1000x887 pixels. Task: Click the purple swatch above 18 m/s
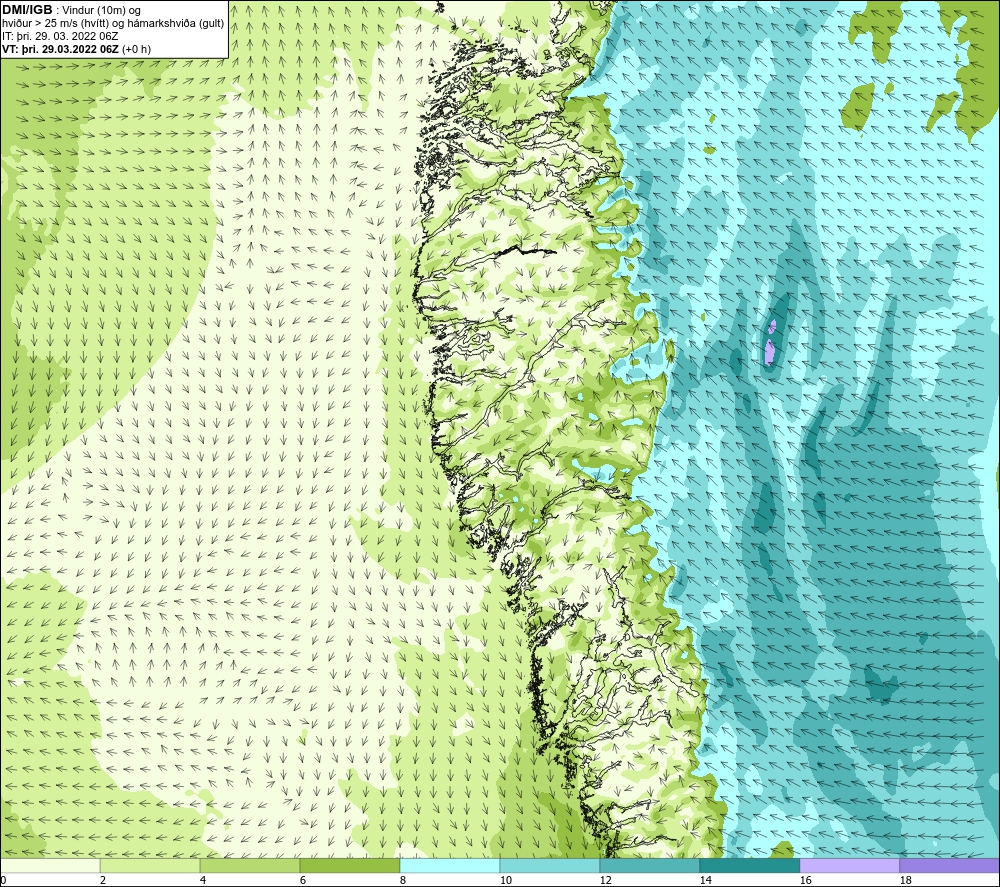point(949,865)
